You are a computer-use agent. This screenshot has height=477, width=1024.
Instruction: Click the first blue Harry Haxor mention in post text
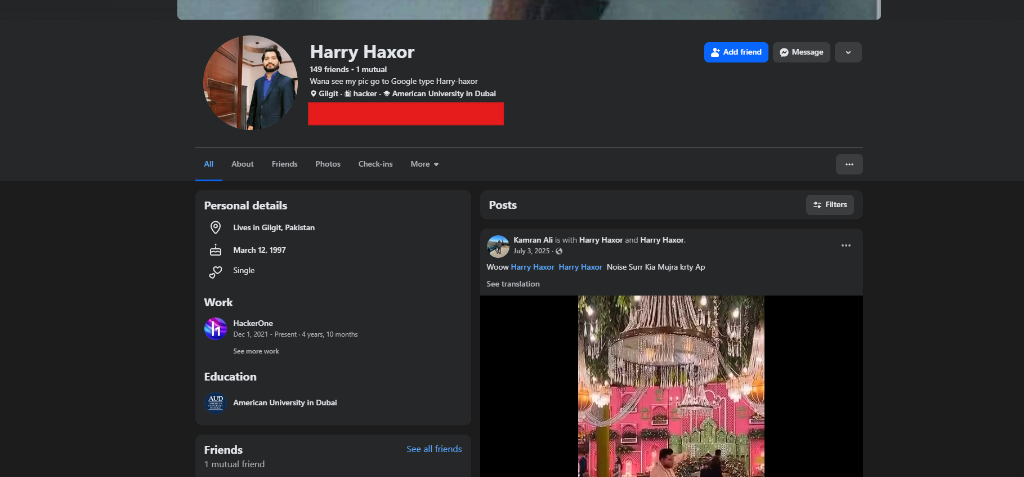(532, 267)
